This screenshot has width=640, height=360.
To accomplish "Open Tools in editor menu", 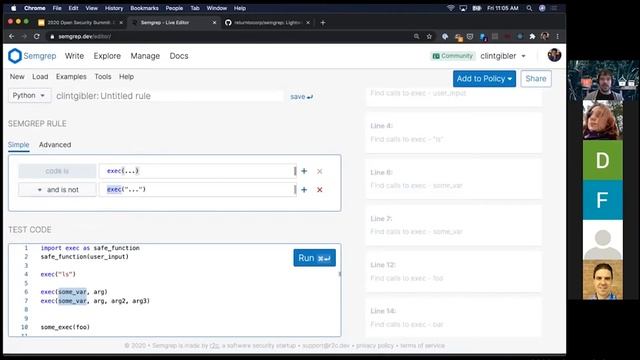I will coord(102,77).
